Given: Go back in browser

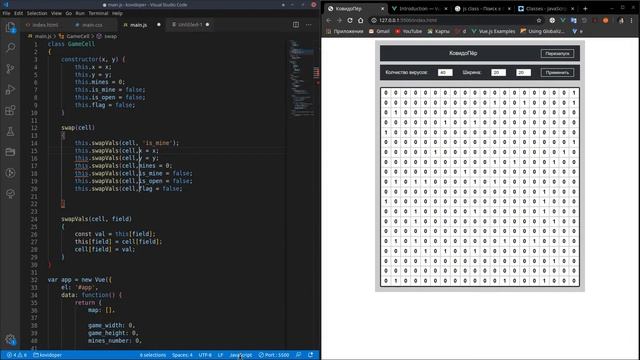Looking at the screenshot, I should tap(329, 20).
